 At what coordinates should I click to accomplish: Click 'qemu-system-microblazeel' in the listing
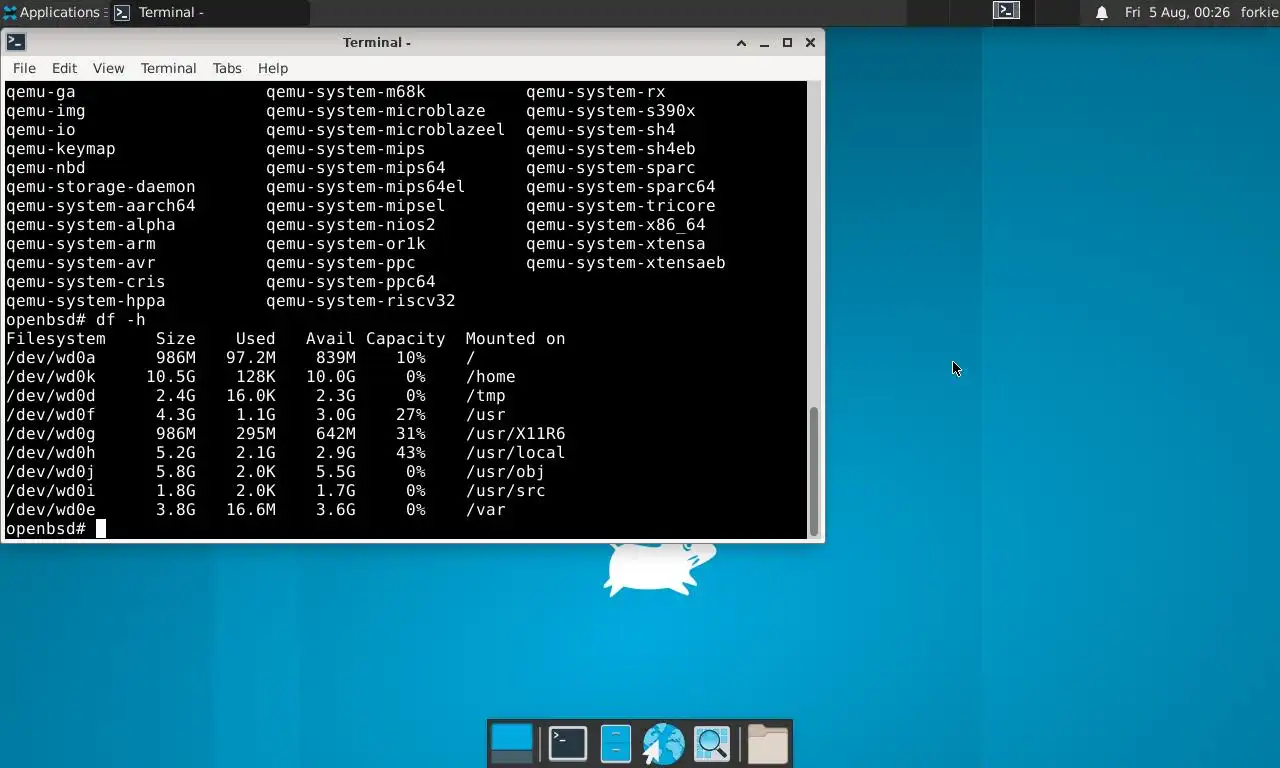[x=386, y=130]
